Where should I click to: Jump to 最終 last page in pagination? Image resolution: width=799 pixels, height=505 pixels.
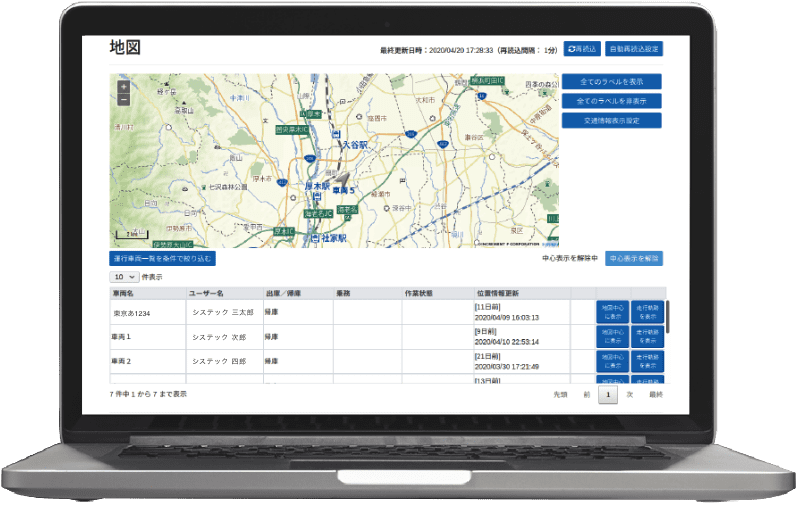tap(655, 395)
